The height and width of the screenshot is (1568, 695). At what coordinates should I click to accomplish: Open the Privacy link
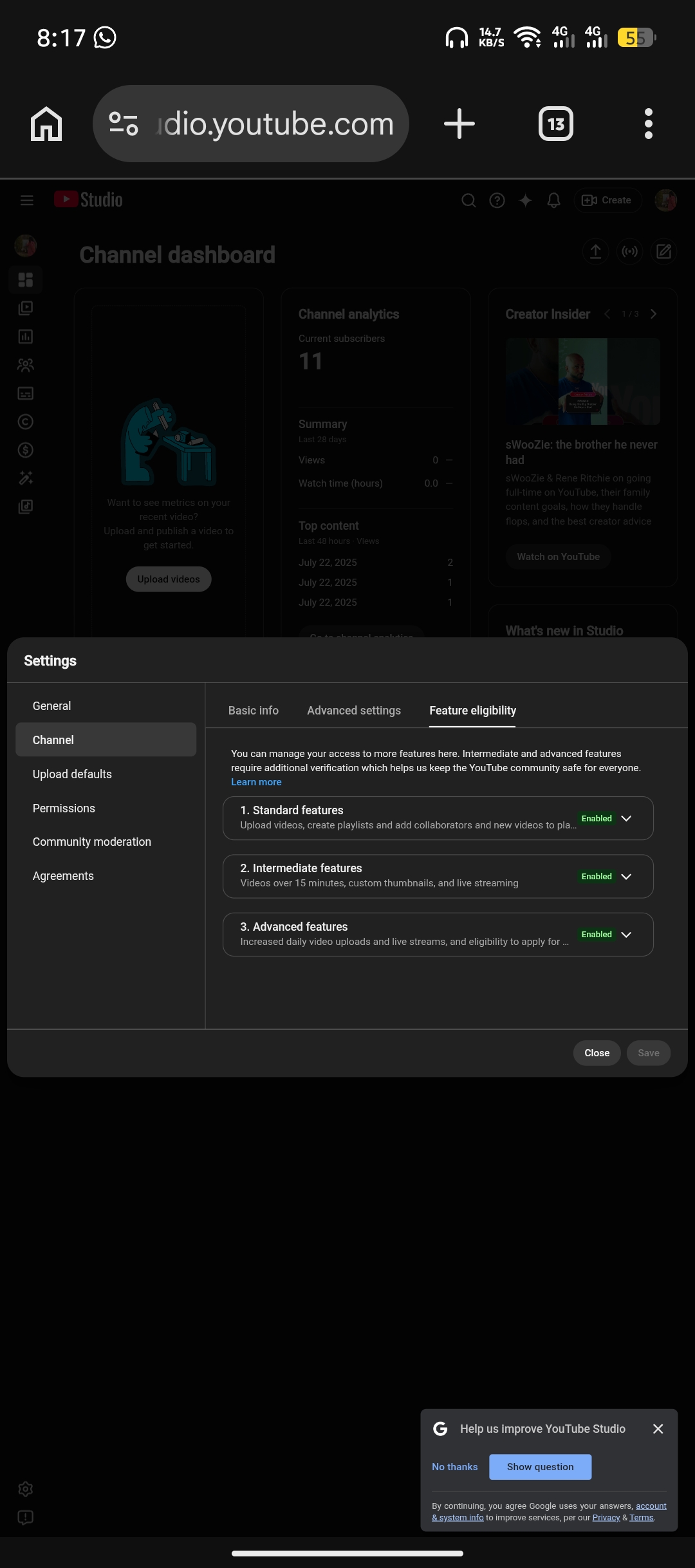coord(606,1517)
